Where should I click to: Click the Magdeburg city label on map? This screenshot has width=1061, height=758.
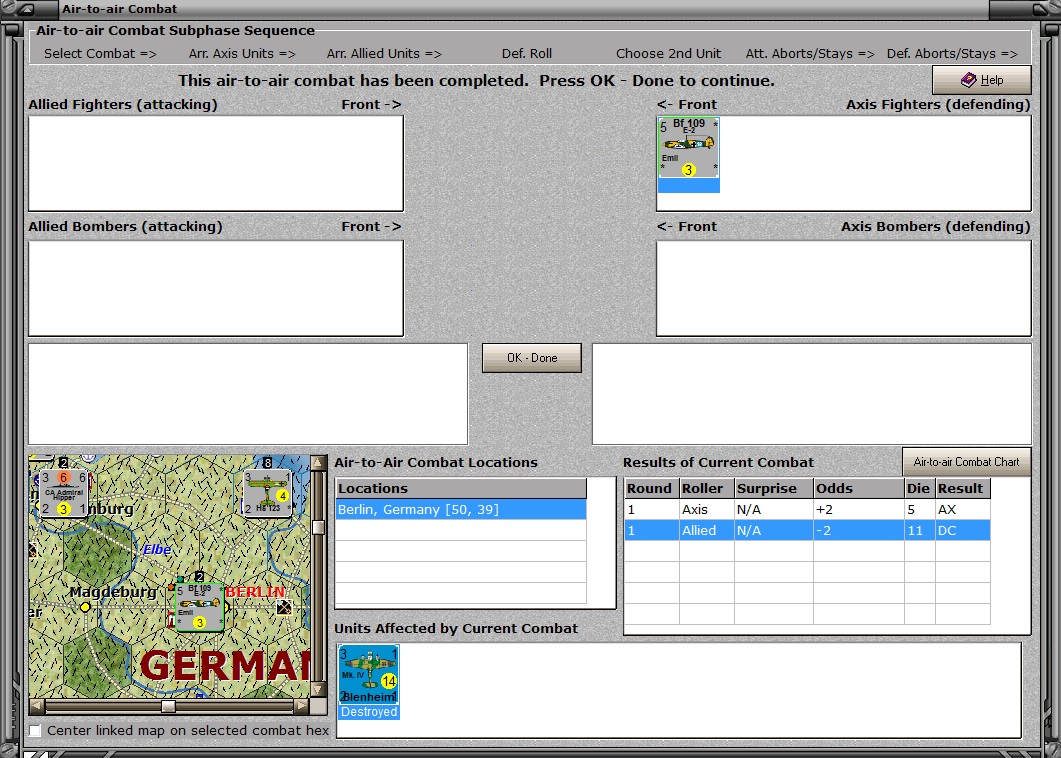pyautogui.click(x=113, y=592)
